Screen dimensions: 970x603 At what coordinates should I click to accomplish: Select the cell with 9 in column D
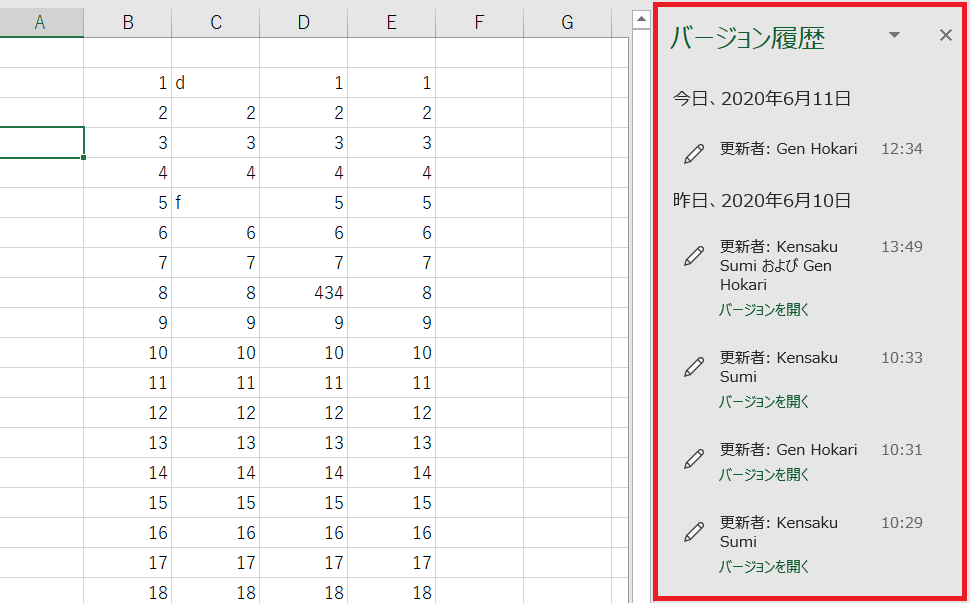tap(304, 323)
